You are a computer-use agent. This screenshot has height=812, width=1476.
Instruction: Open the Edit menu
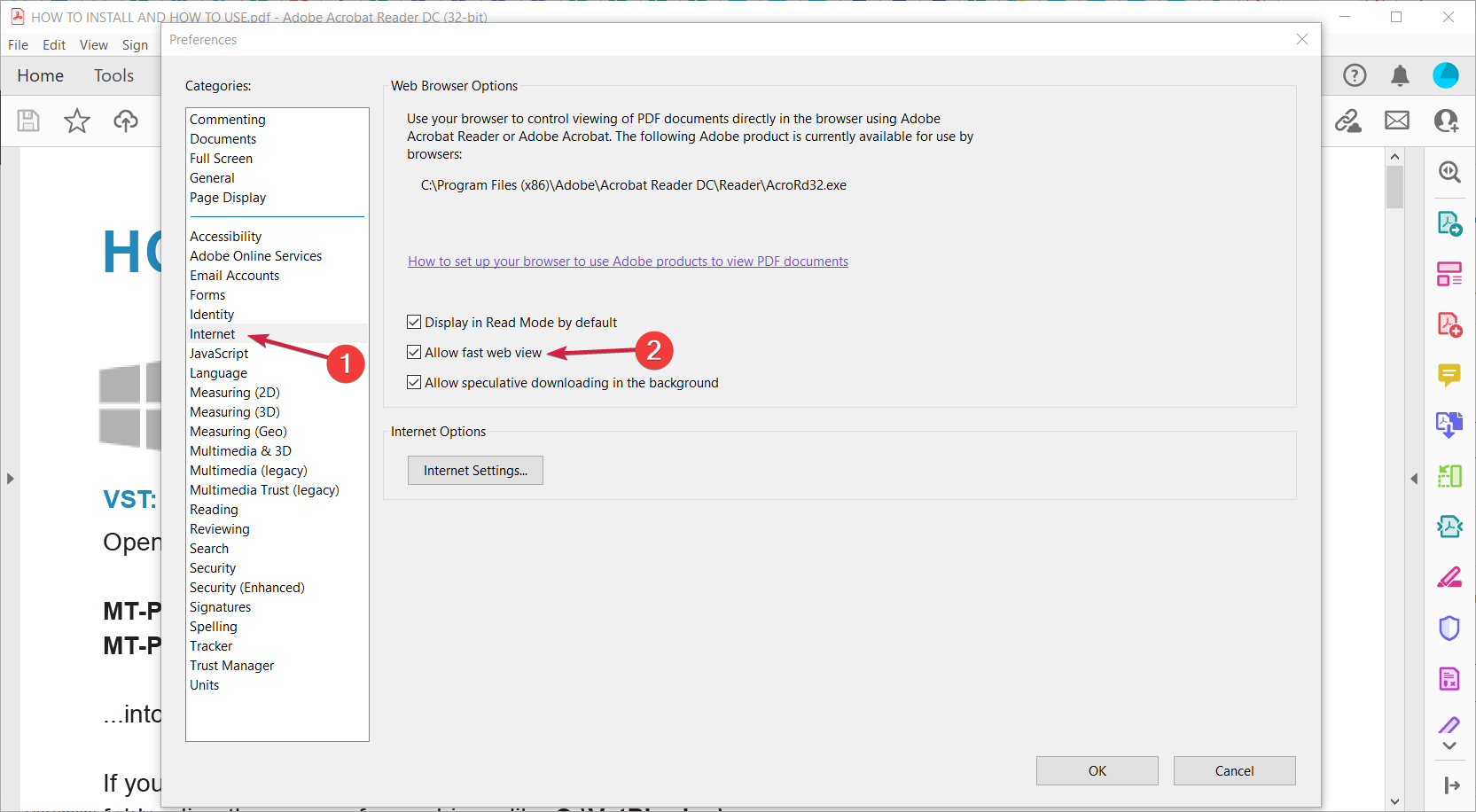pos(54,45)
